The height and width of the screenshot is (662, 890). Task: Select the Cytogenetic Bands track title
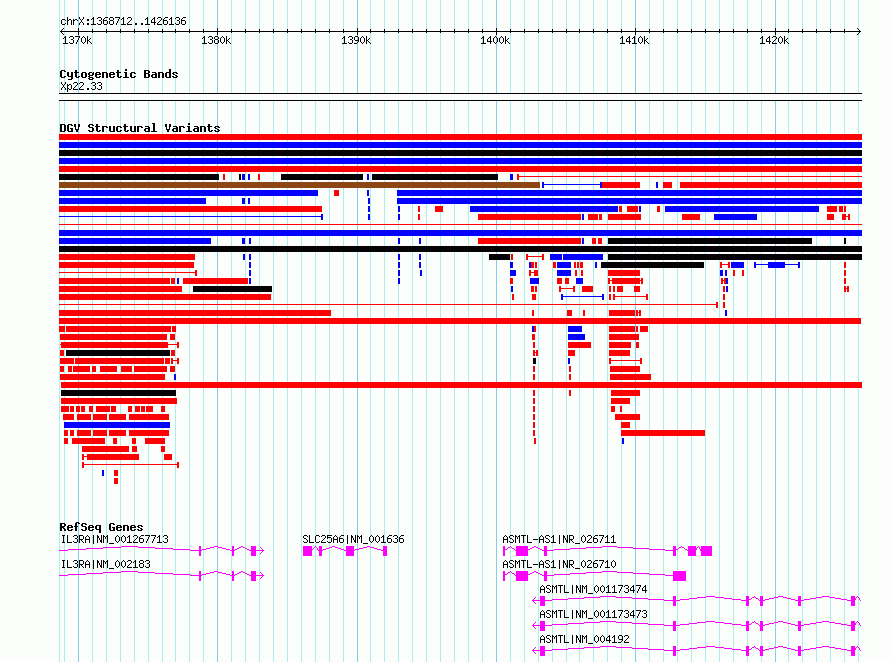(119, 74)
